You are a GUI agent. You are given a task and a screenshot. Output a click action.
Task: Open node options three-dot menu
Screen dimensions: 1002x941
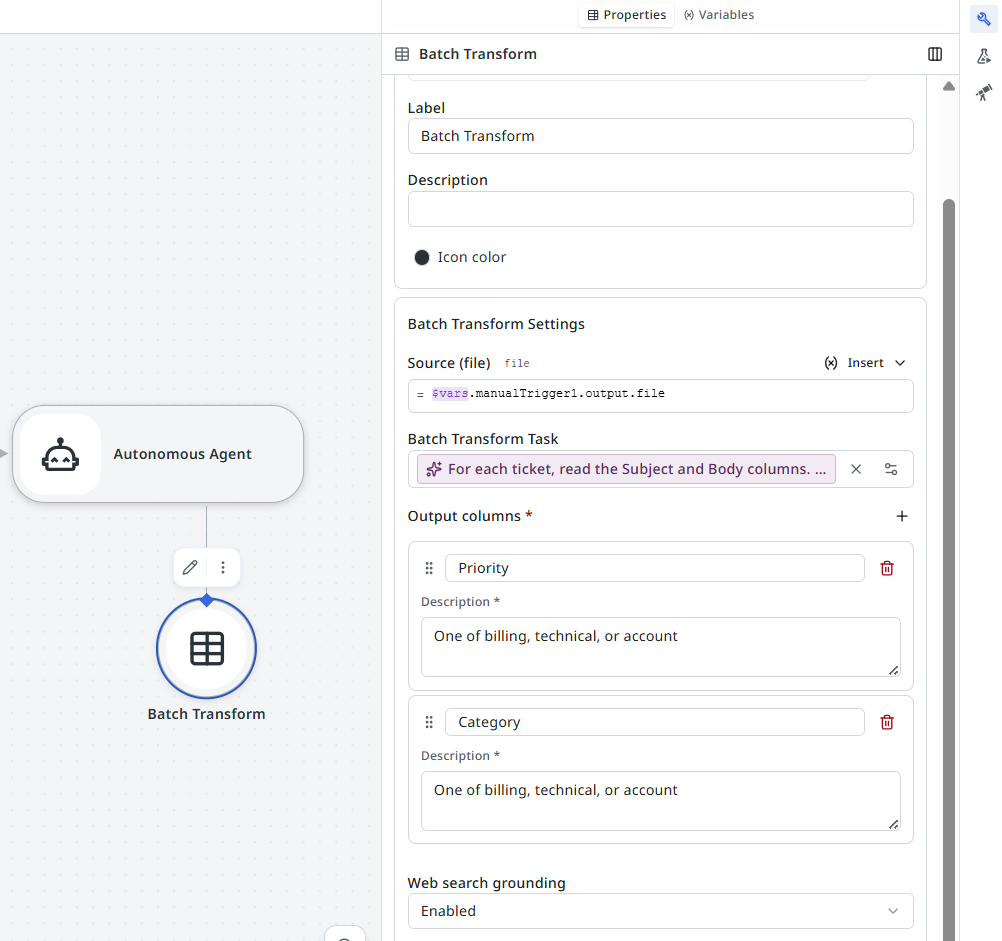223,567
